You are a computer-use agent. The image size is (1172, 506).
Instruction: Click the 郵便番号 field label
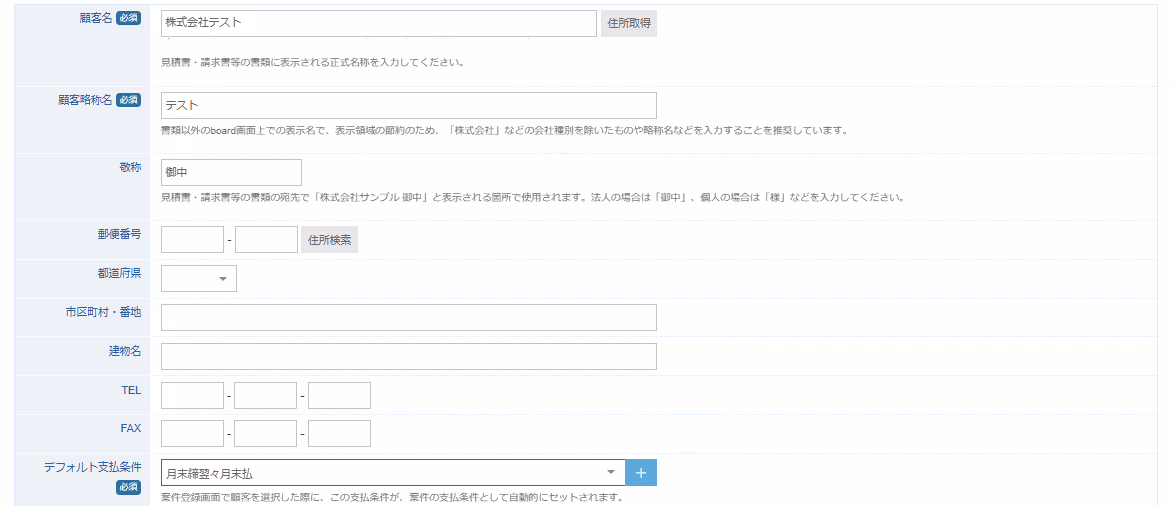tap(119, 233)
